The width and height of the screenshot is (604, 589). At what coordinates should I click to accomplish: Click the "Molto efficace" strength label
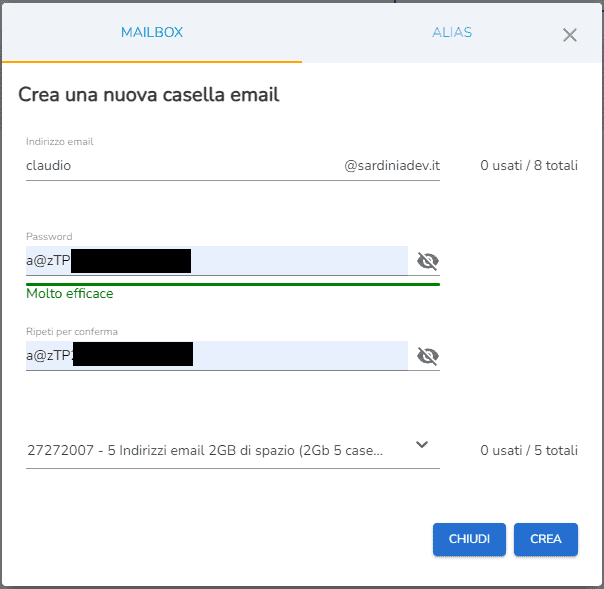(x=70, y=294)
